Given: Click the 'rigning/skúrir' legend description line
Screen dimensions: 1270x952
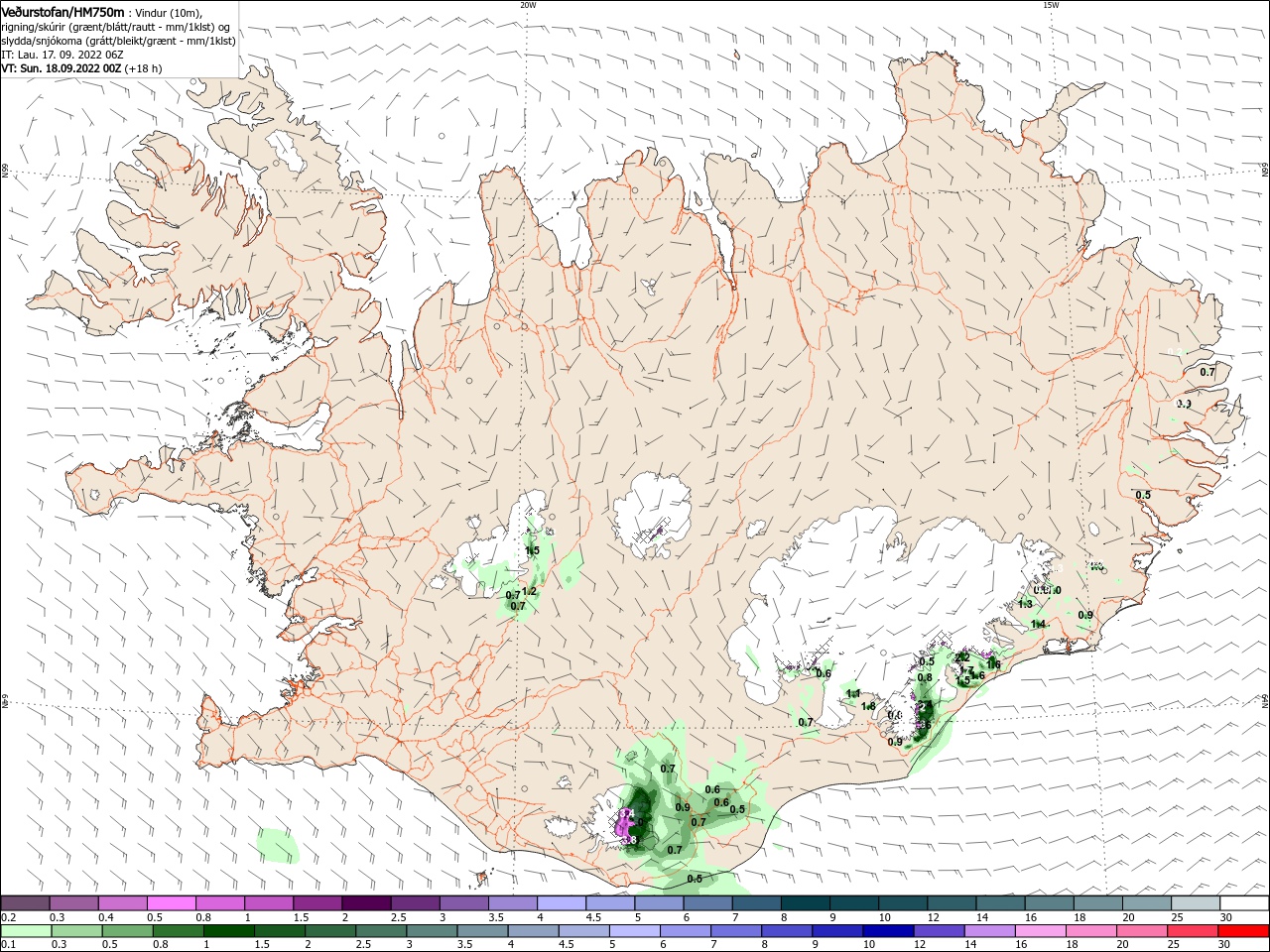Looking at the screenshot, I should (x=116, y=27).
